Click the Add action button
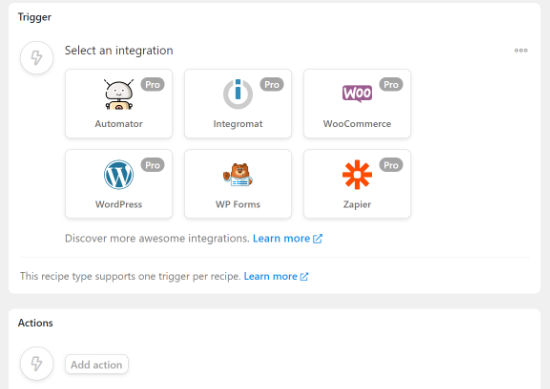Image resolution: width=550 pixels, height=389 pixels. pyautogui.click(x=96, y=364)
